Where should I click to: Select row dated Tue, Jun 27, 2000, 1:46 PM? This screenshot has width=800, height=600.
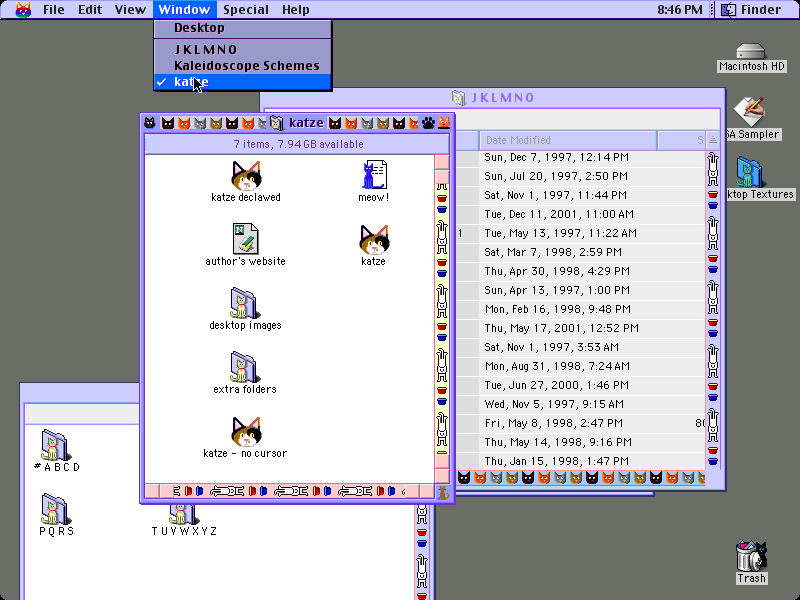(581, 385)
